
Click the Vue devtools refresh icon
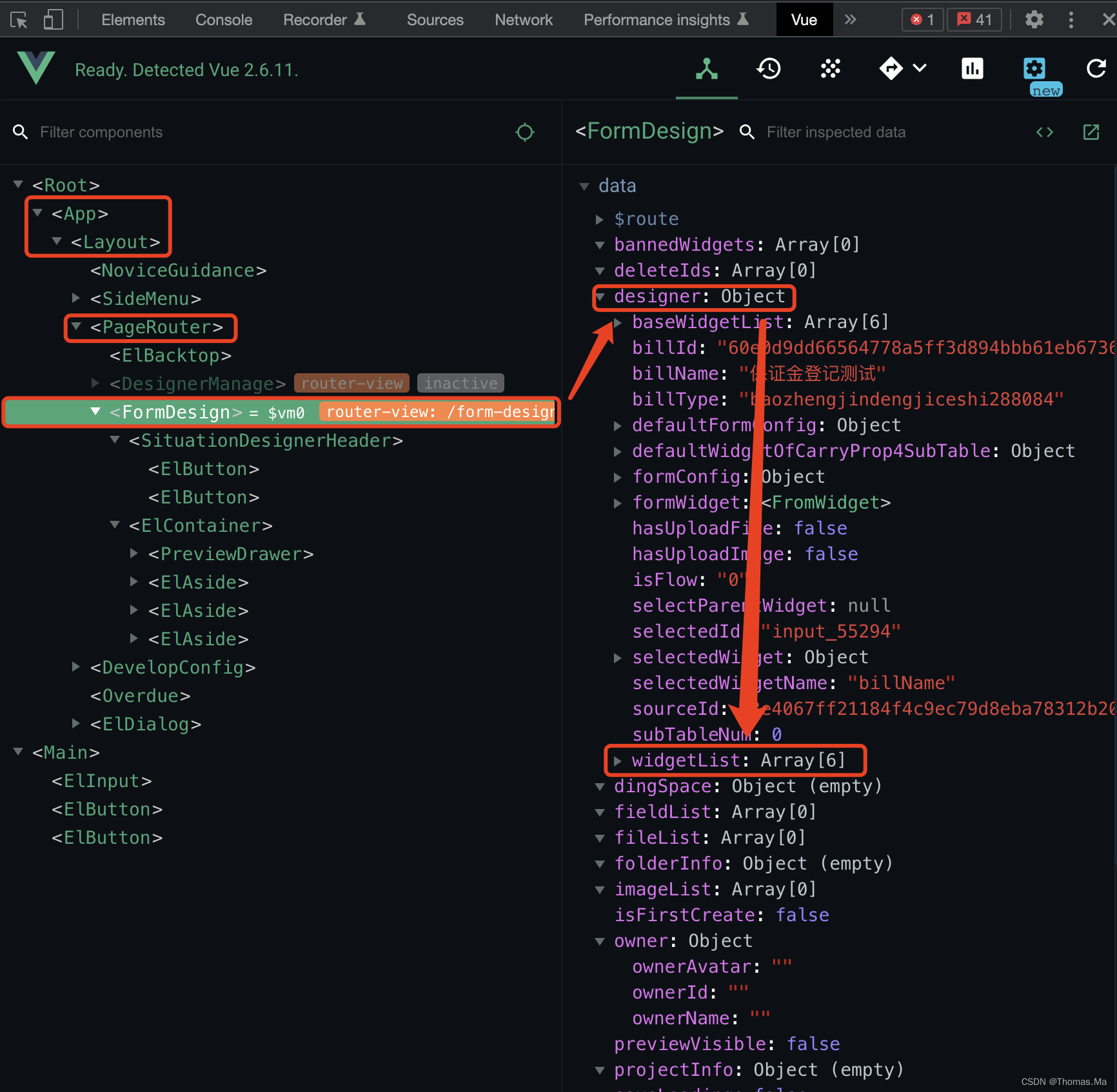tap(1096, 68)
